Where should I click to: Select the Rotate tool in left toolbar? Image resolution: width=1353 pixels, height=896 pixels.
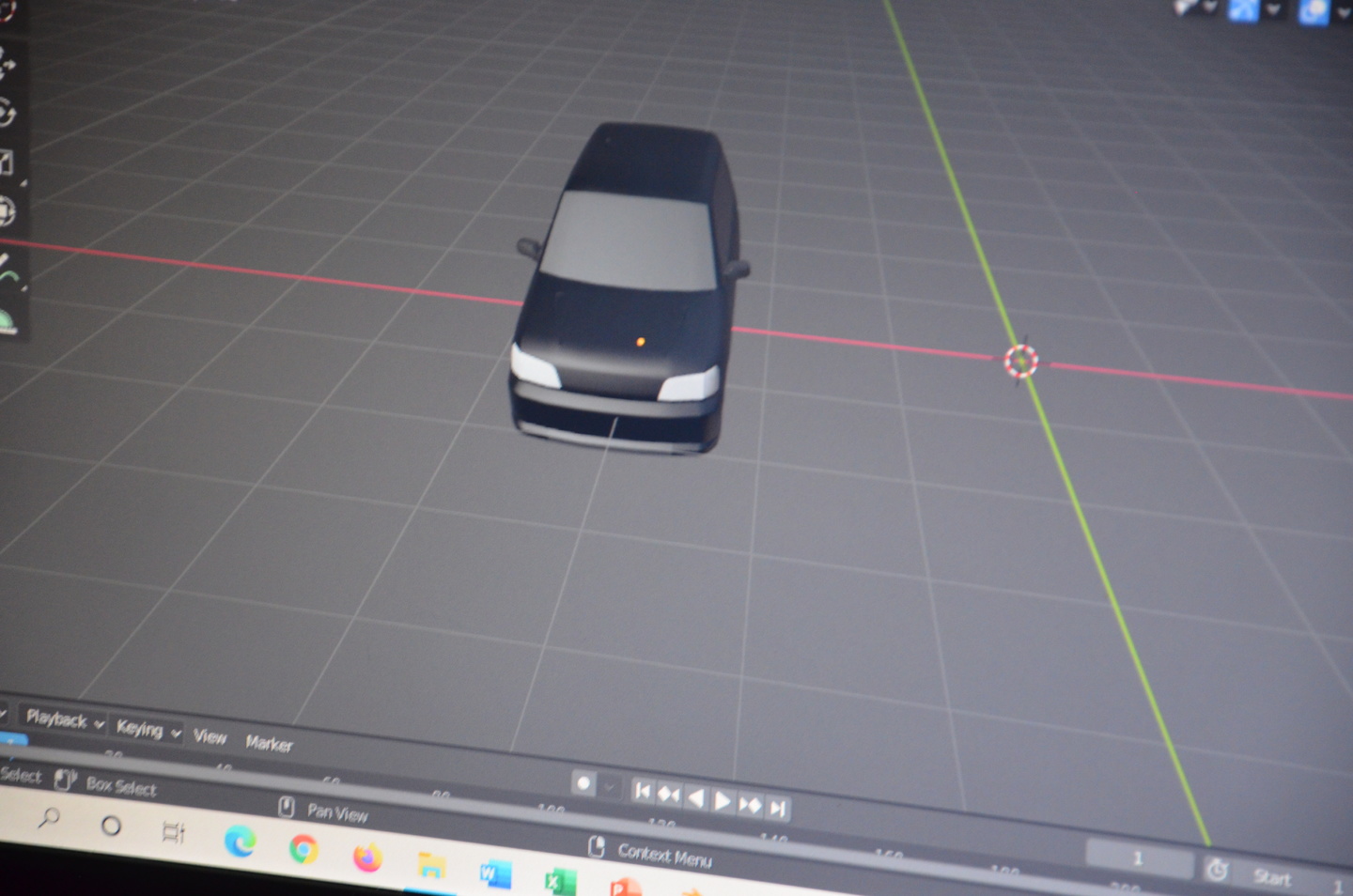pos(6,114)
